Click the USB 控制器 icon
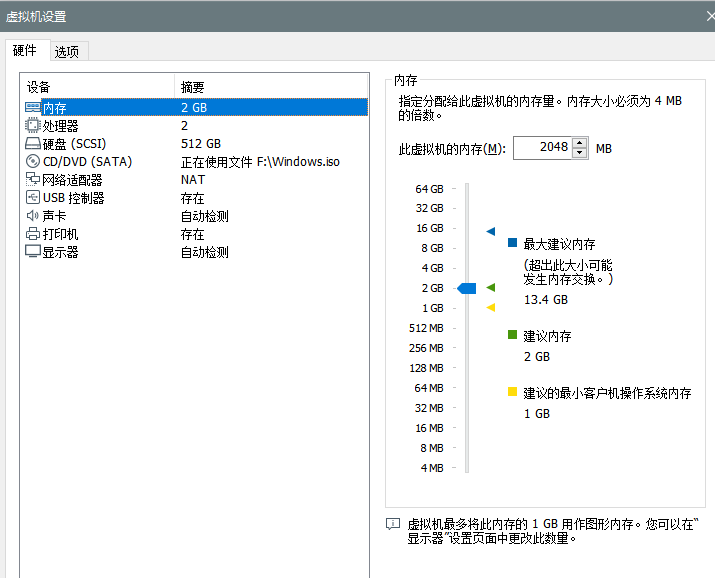 (x=33, y=197)
